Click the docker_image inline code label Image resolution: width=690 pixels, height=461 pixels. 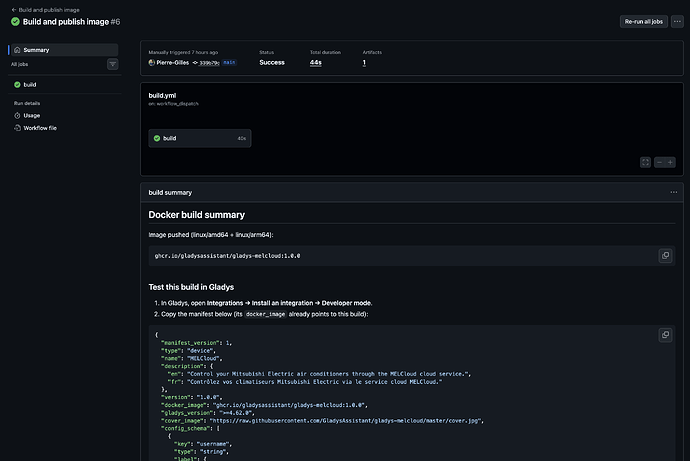pyautogui.click(x=265, y=314)
